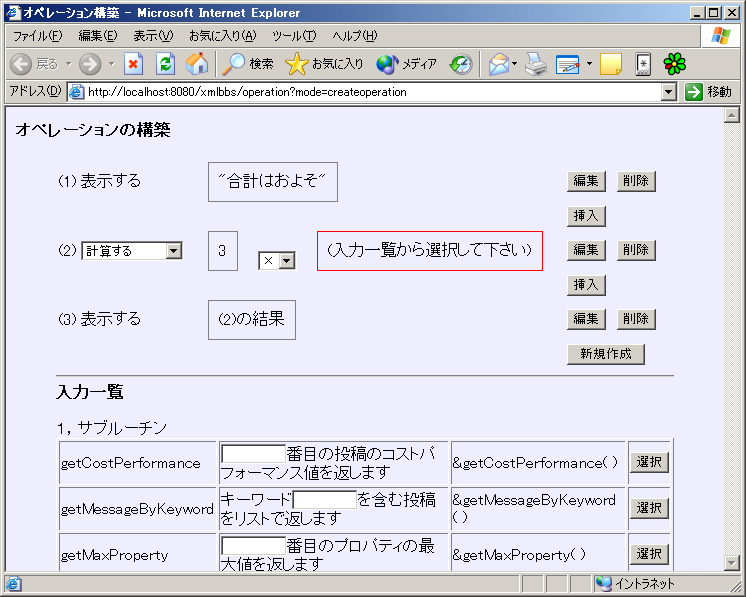Open the ファイル(F) menu
The image size is (746, 597).
tap(37, 36)
